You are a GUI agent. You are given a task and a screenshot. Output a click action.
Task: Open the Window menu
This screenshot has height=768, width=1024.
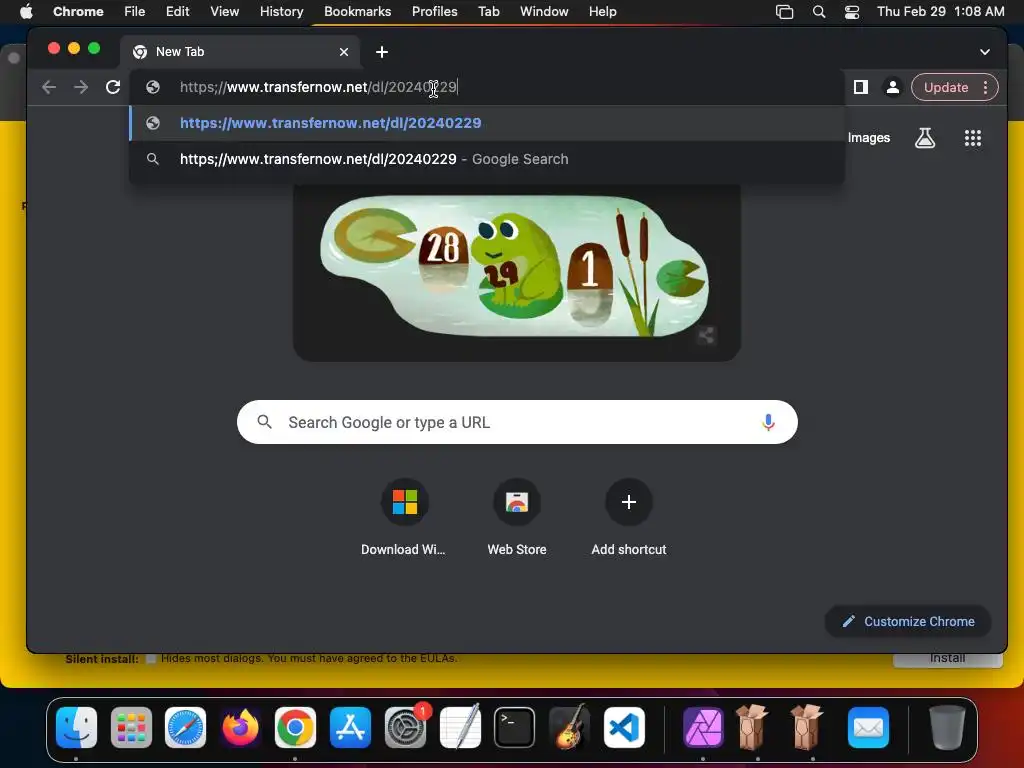click(544, 11)
